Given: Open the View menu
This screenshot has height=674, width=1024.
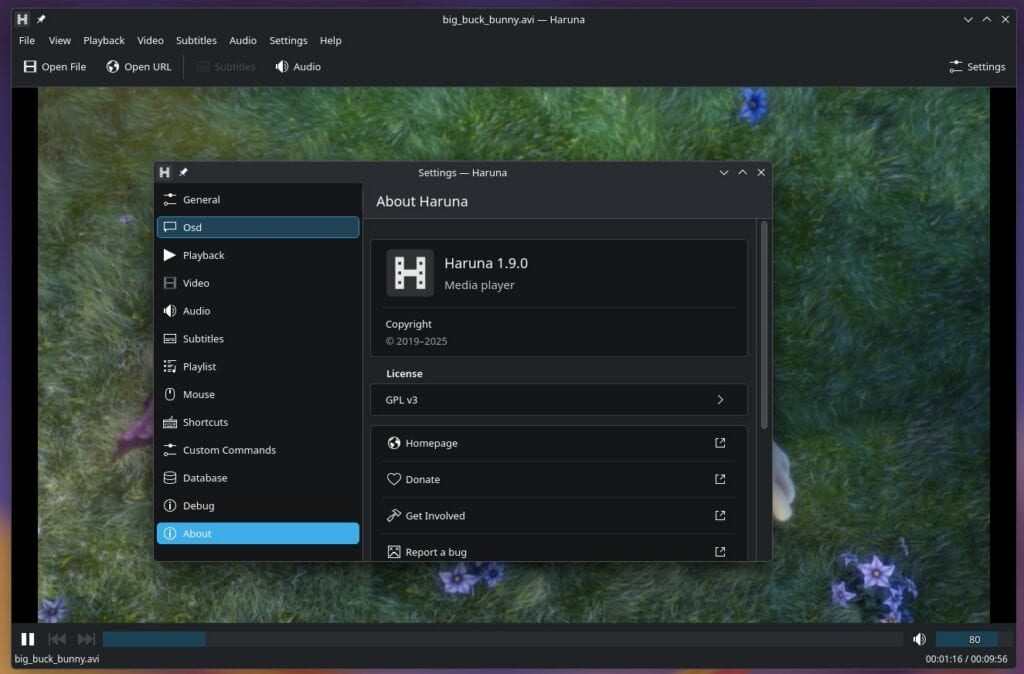Looking at the screenshot, I should tap(59, 40).
